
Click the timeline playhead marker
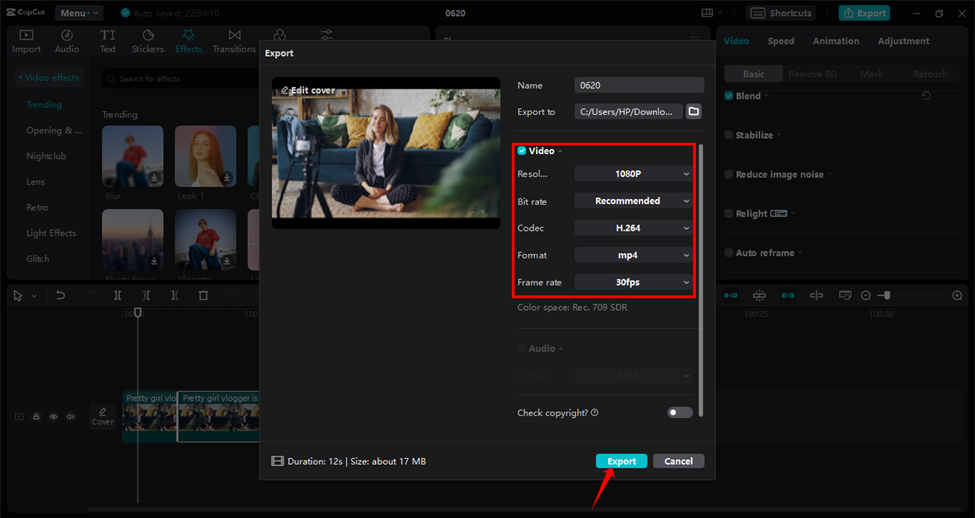[x=138, y=313]
